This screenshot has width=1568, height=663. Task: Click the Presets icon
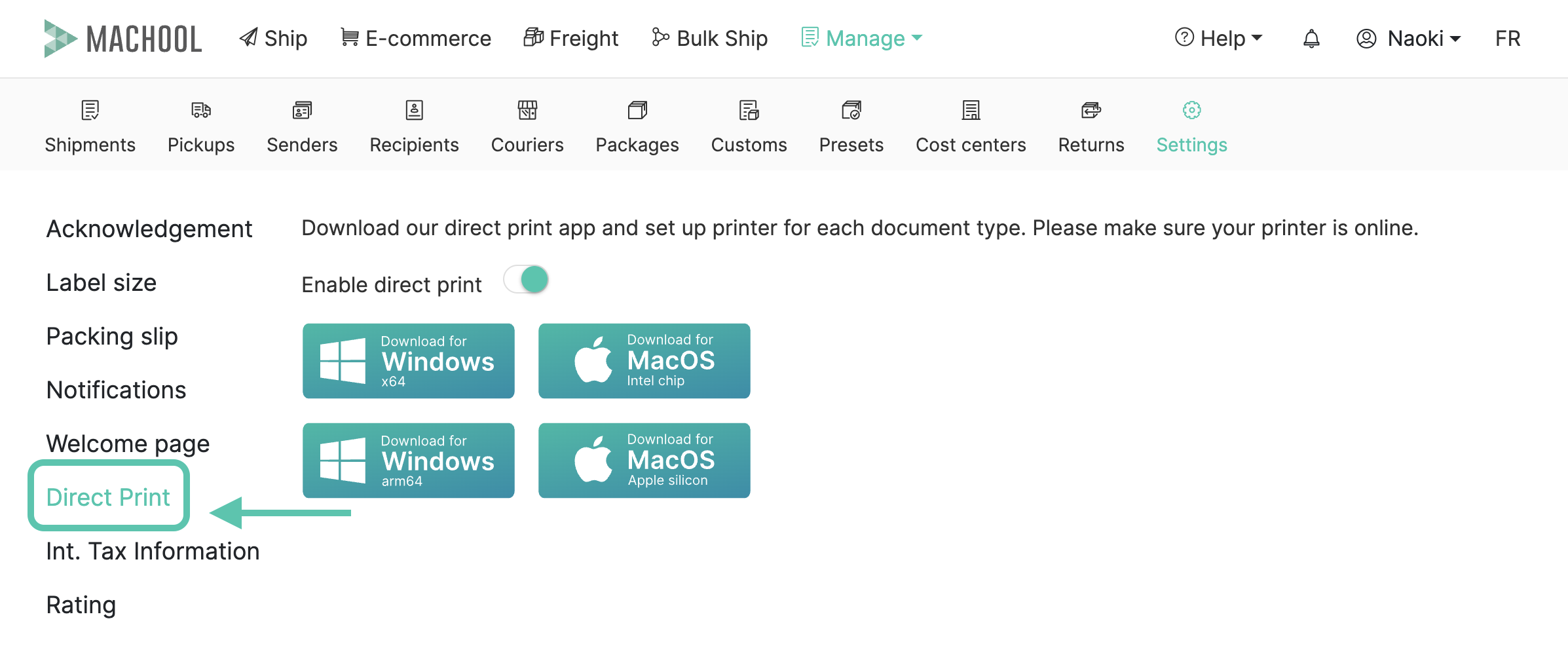tap(851, 110)
